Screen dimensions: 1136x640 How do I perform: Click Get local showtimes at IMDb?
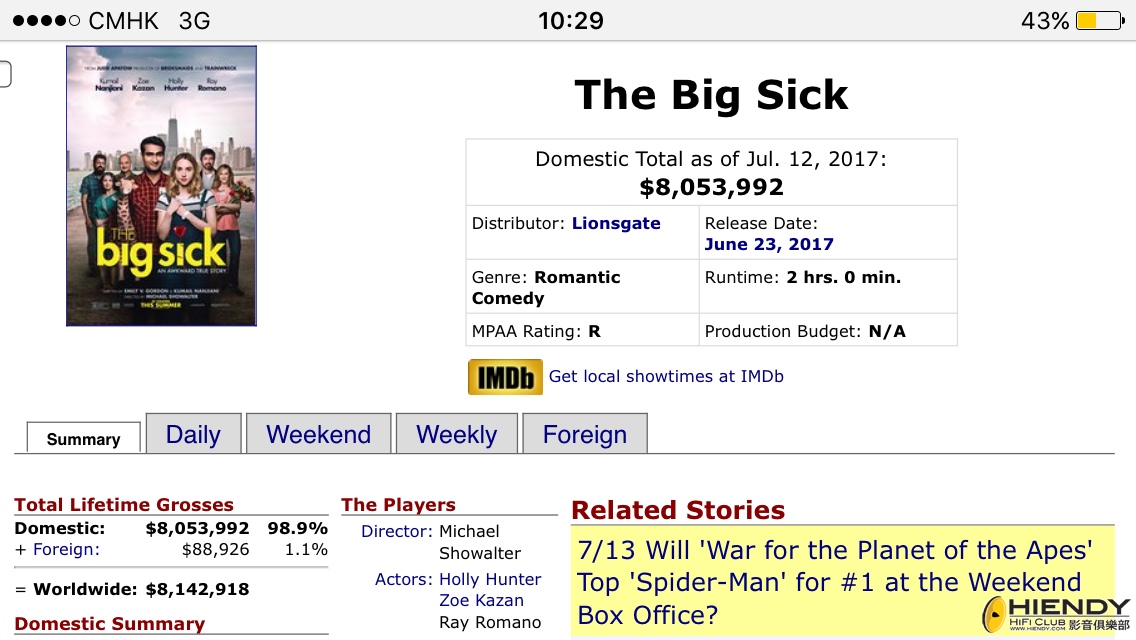pyautogui.click(x=666, y=377)
